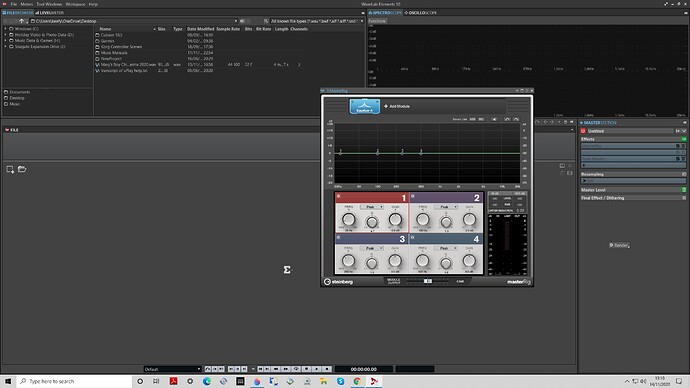Viewport: 690px width, 388px height.
Task: Click the Cortana circle on the taskbar
Action: pos(140,381)
